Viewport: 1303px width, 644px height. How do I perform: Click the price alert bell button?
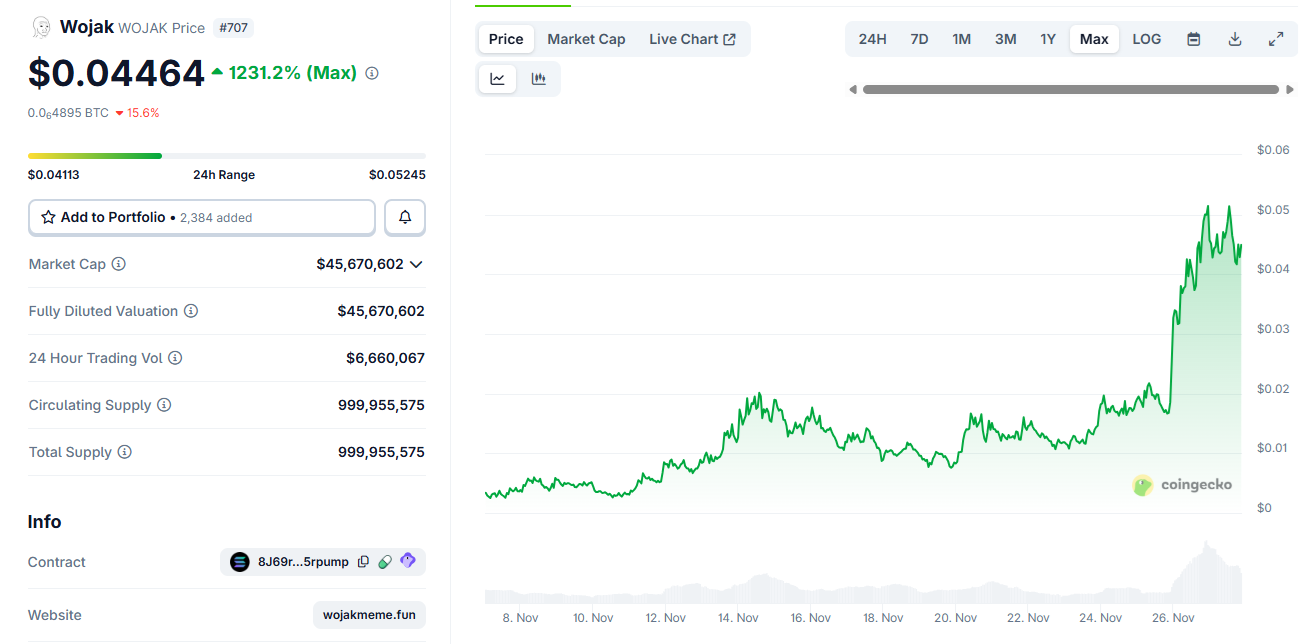[x=404, y=217]
